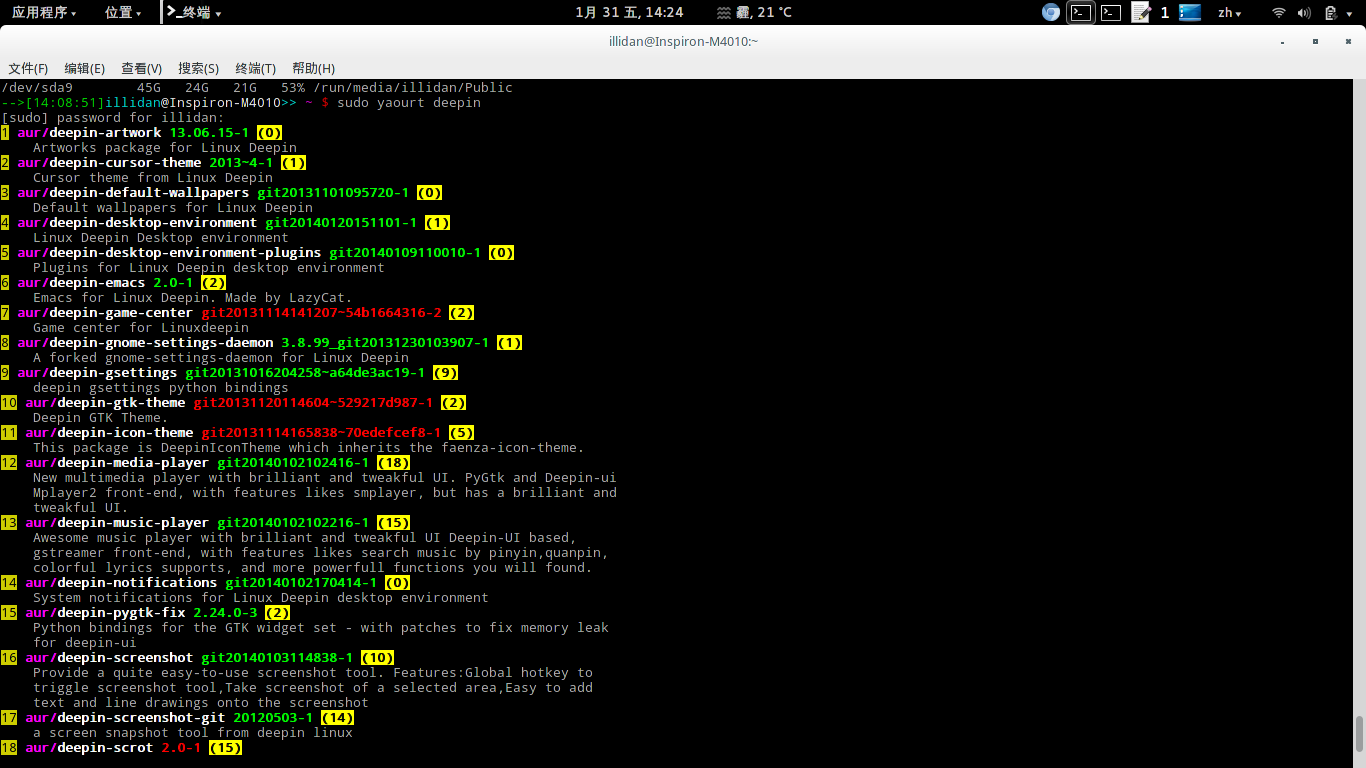Open the 文件(F) menu

coord(28,68)
